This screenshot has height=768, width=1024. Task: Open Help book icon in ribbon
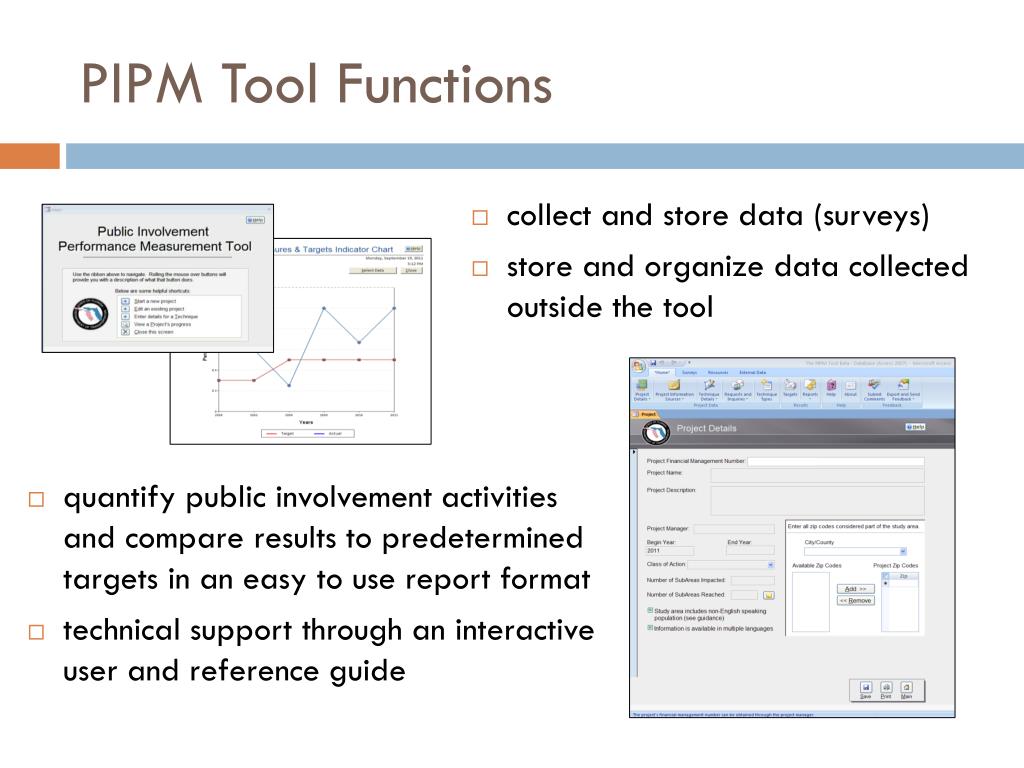point(831,388)
